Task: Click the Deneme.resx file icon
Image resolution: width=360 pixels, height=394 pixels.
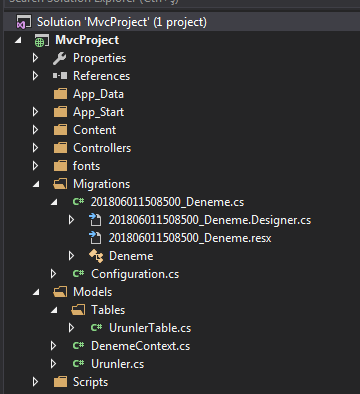Action: point(95,238)
